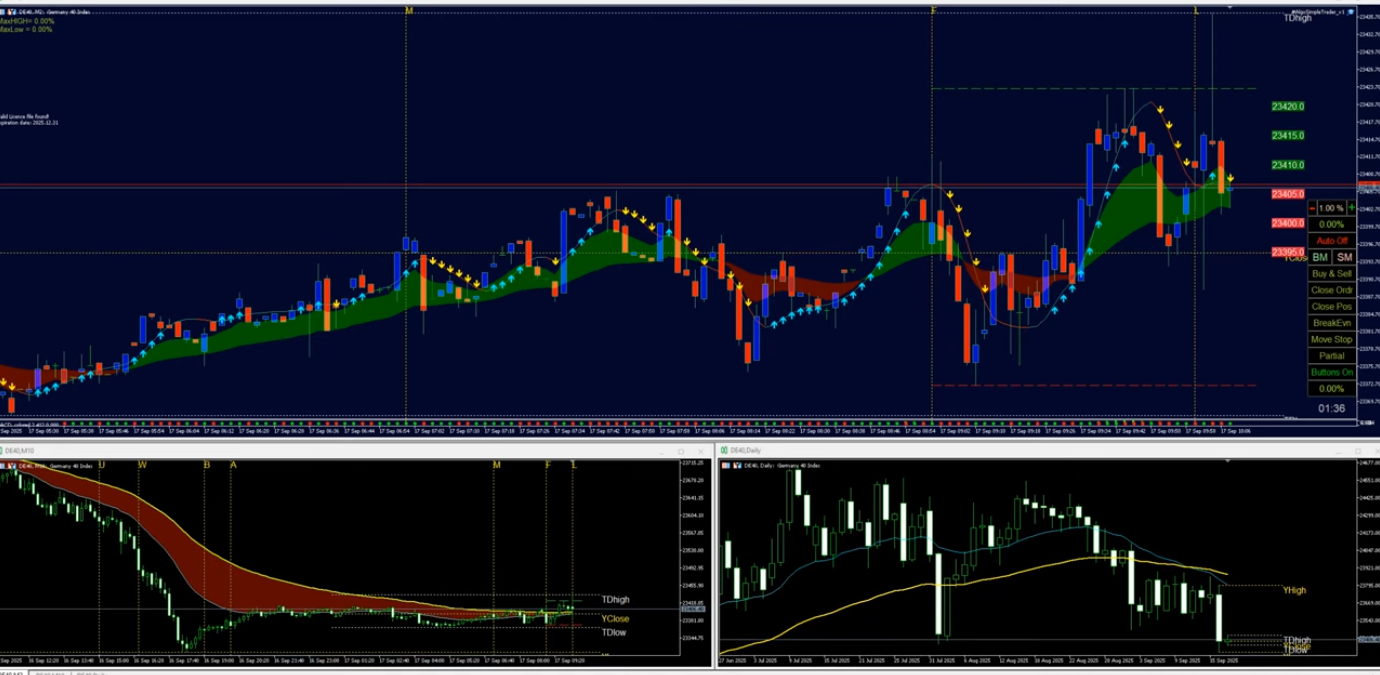
Task: Toggle the Buttons On switch
Action: point(1331,372)
